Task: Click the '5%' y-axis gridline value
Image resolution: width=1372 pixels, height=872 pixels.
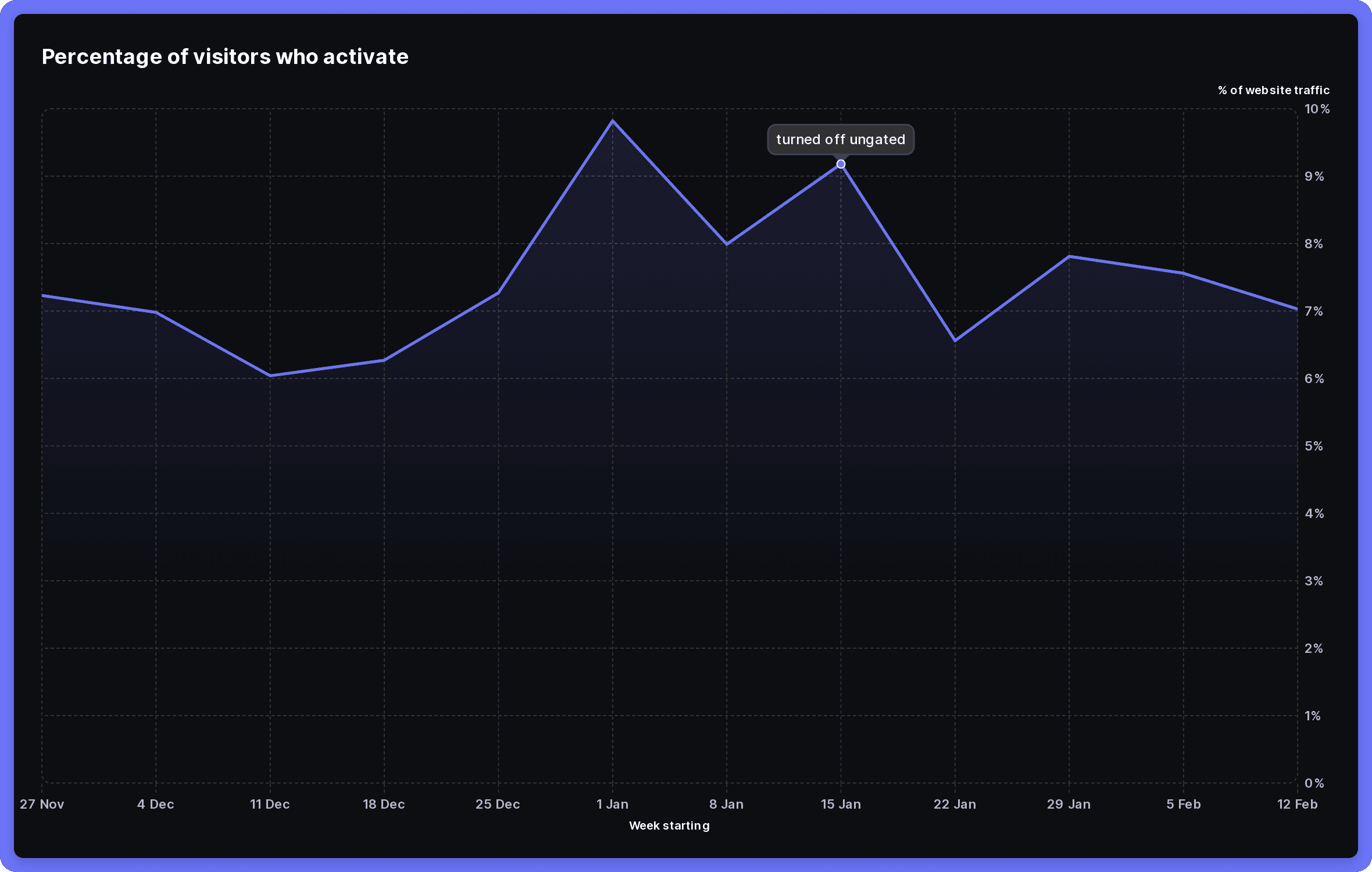Action: click(x=1313, y=446)
